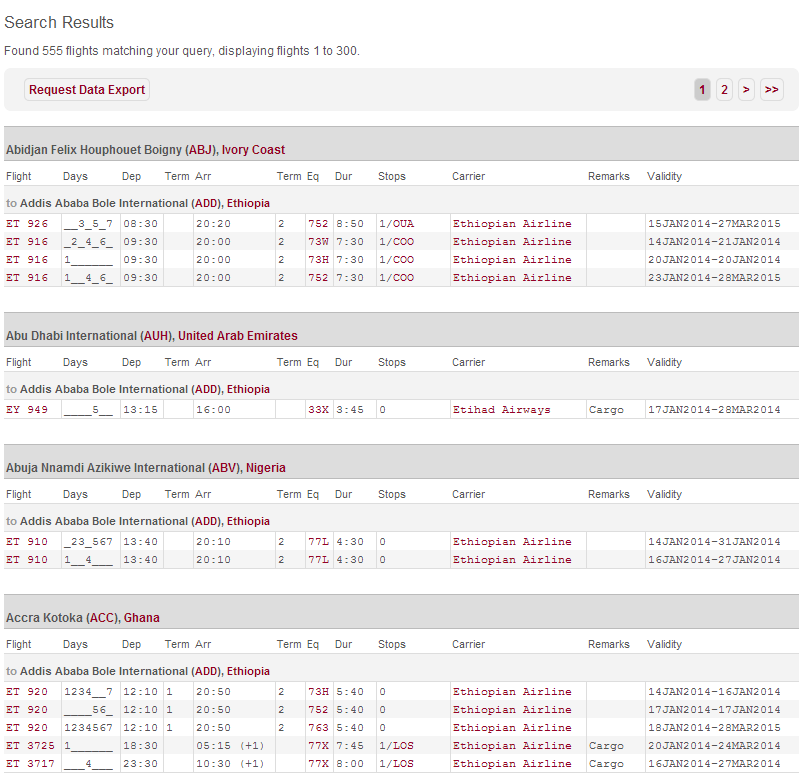Select page 1 of the results
This screenshot has height=780, width=802.
tap(701, 89)
